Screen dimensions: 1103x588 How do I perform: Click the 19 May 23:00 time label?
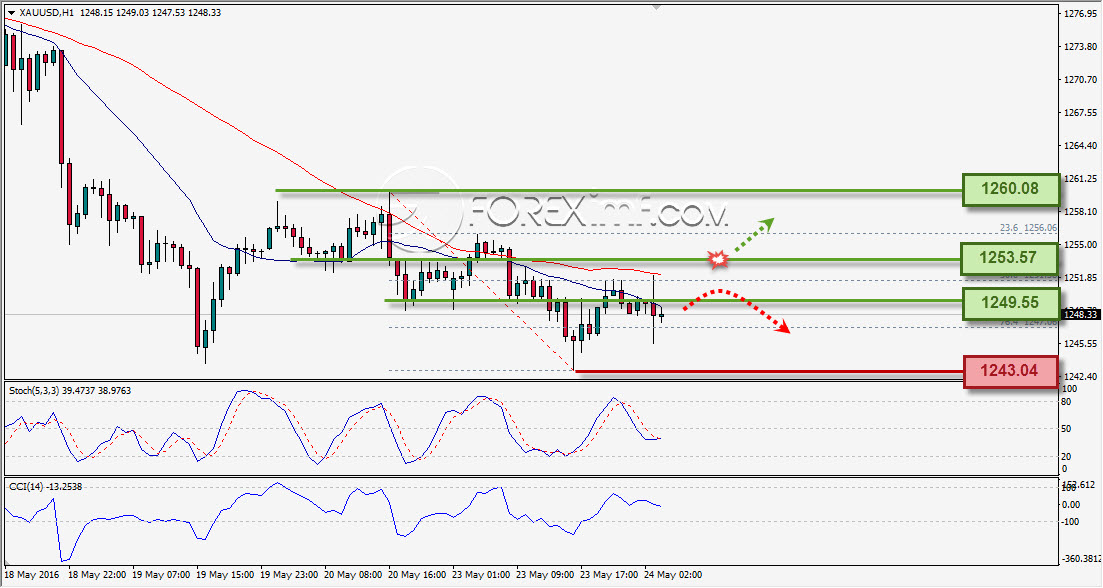289,575
